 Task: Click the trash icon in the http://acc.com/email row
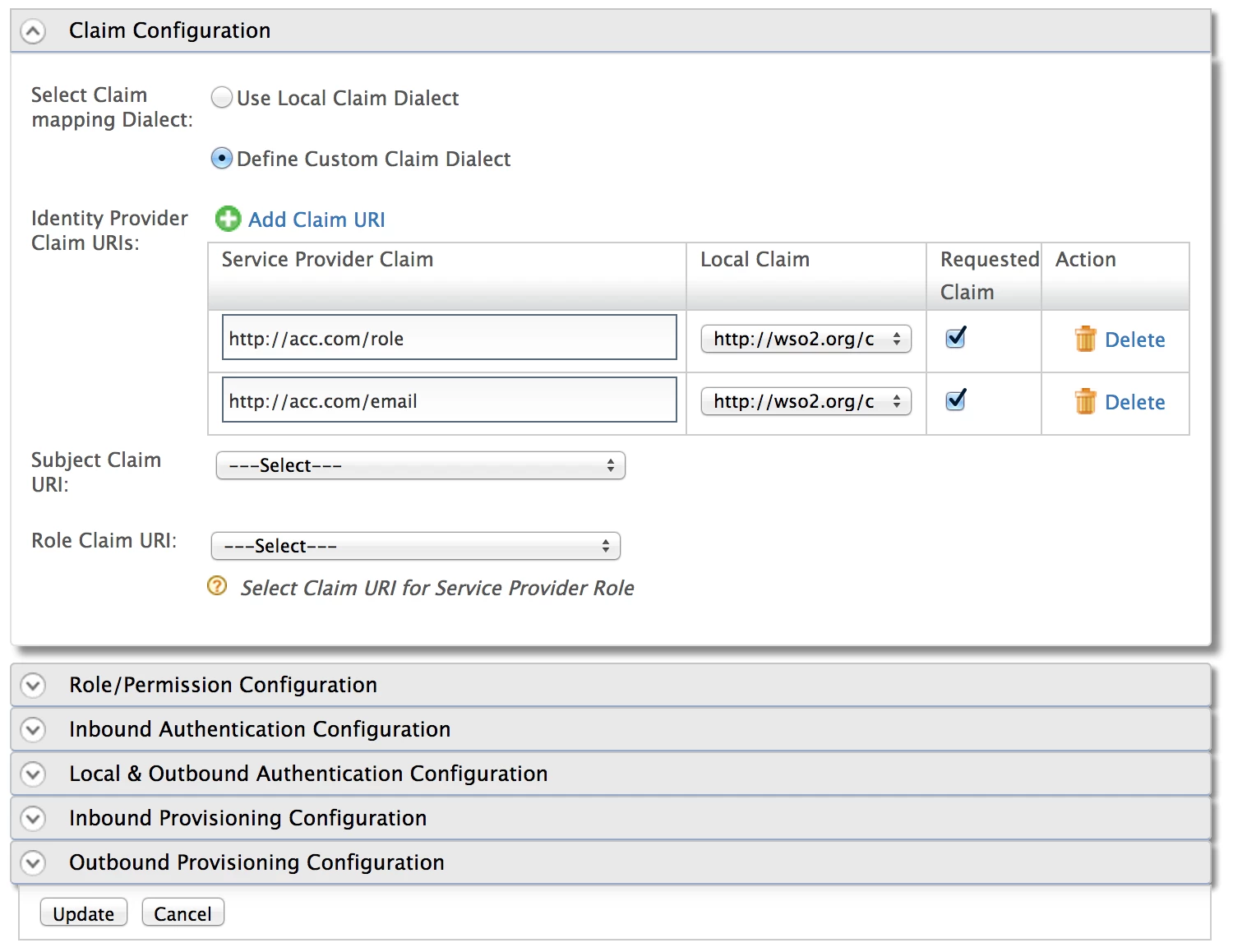click(1085, 401)
